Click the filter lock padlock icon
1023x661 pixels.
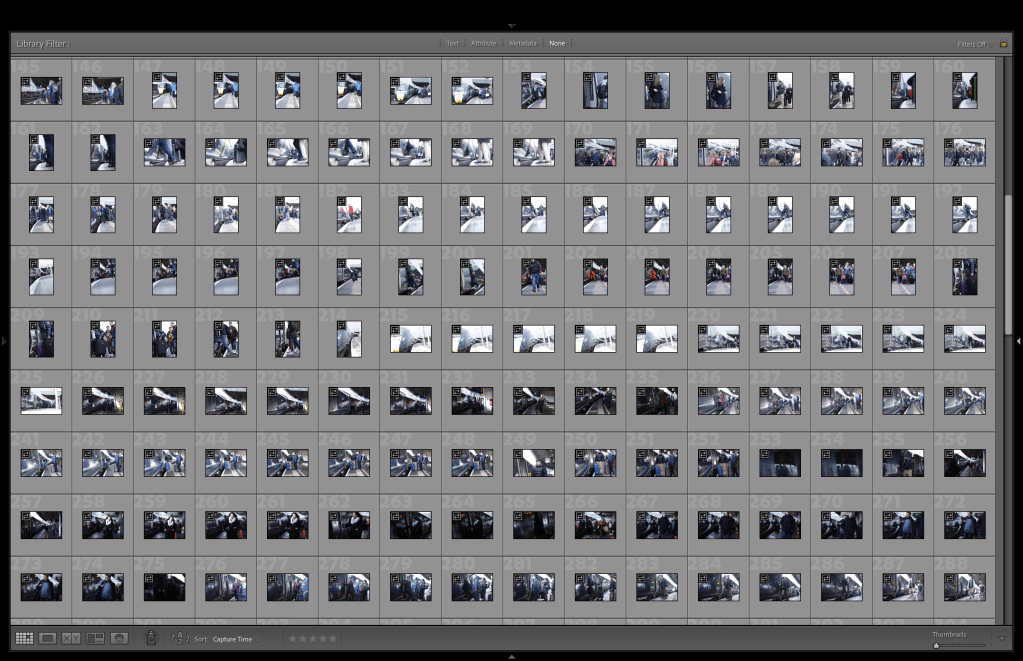(x=1003, y=43)
